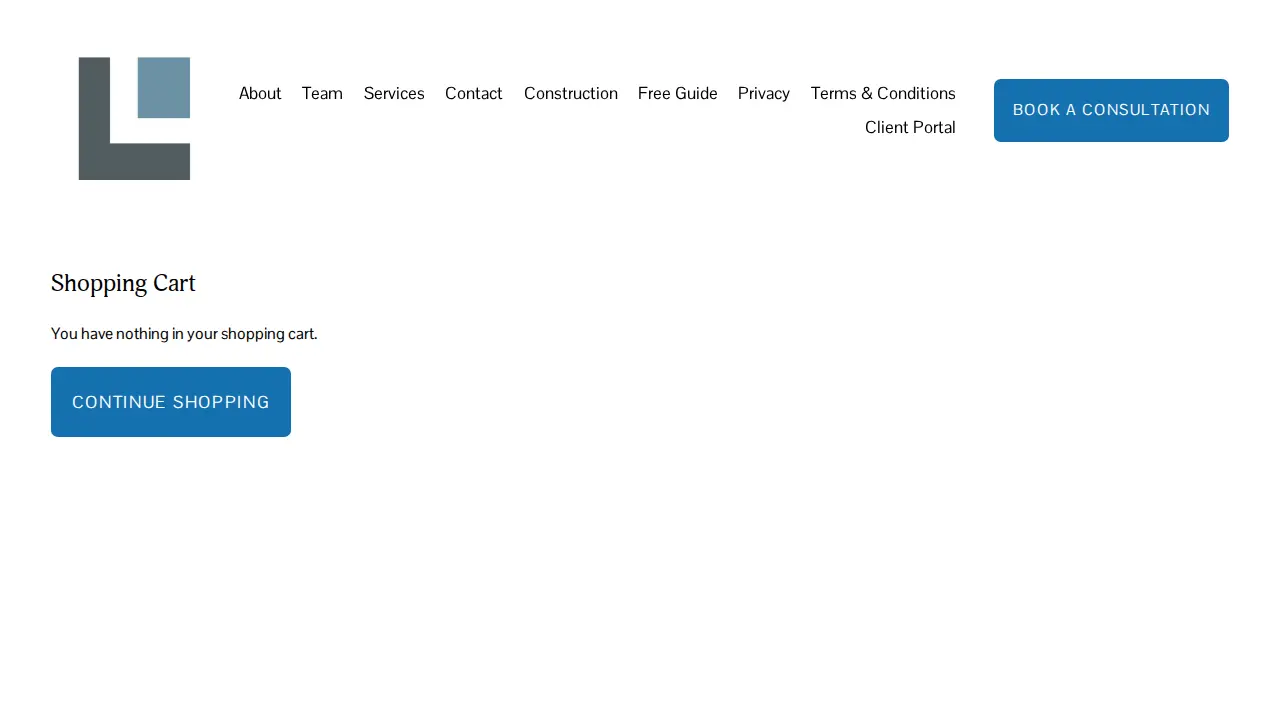Open the Services menu item
The image size is (1280, 720).
(394, 93)
